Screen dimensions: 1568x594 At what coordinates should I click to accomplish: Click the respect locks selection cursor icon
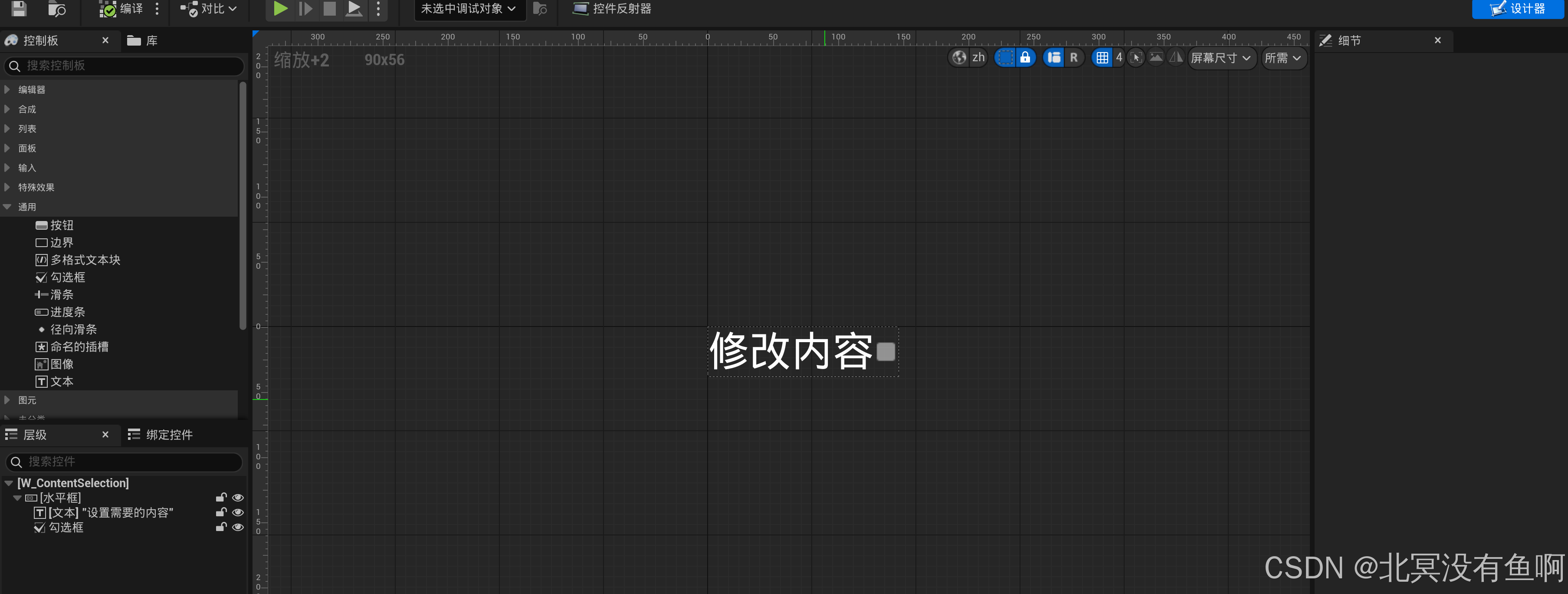(1136, 58)
